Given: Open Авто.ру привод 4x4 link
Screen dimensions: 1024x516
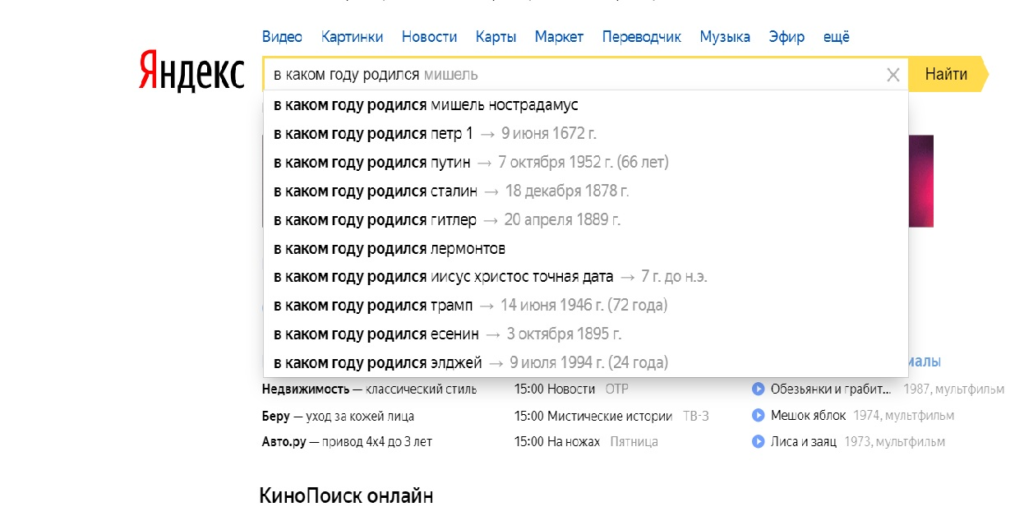Looking at the screenshot, I should coord(347,442).
